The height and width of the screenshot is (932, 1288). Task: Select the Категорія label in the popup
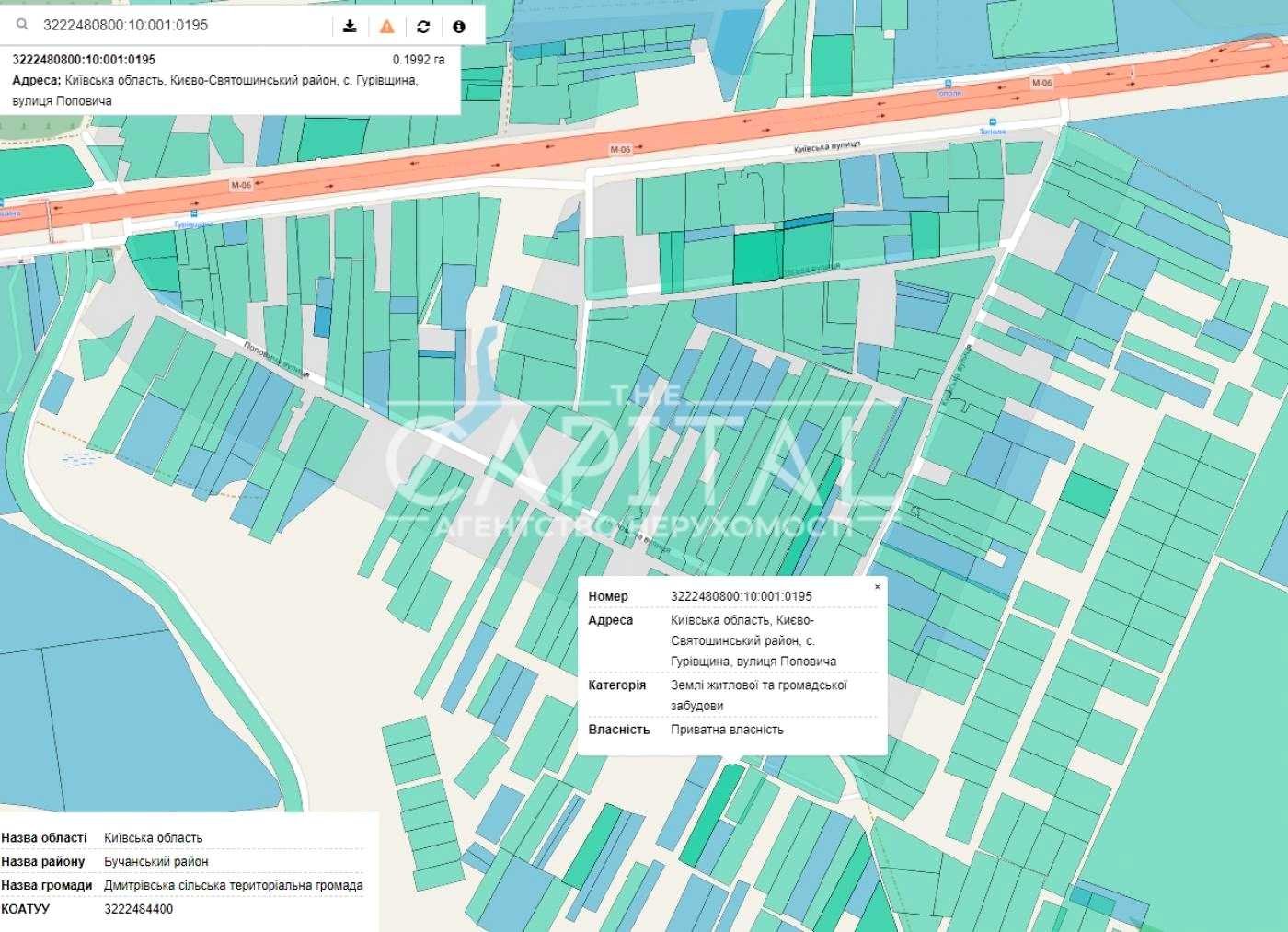click(x=617, y=685)
